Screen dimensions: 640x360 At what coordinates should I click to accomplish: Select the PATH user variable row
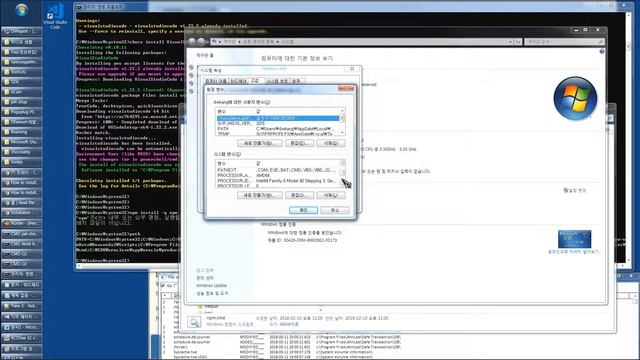[x=278, y=129]
